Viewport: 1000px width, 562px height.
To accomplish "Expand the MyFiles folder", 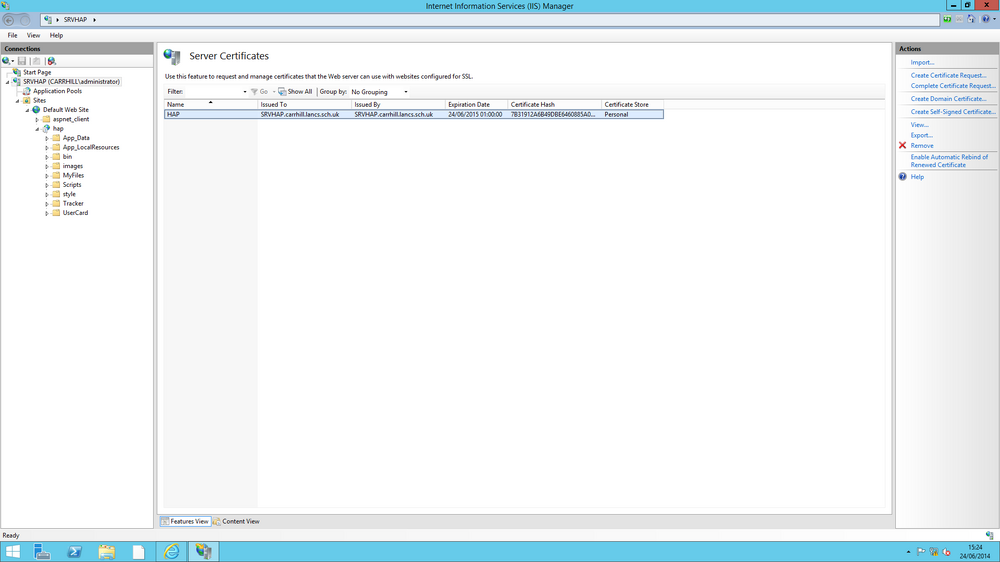I will pos(47,175).
